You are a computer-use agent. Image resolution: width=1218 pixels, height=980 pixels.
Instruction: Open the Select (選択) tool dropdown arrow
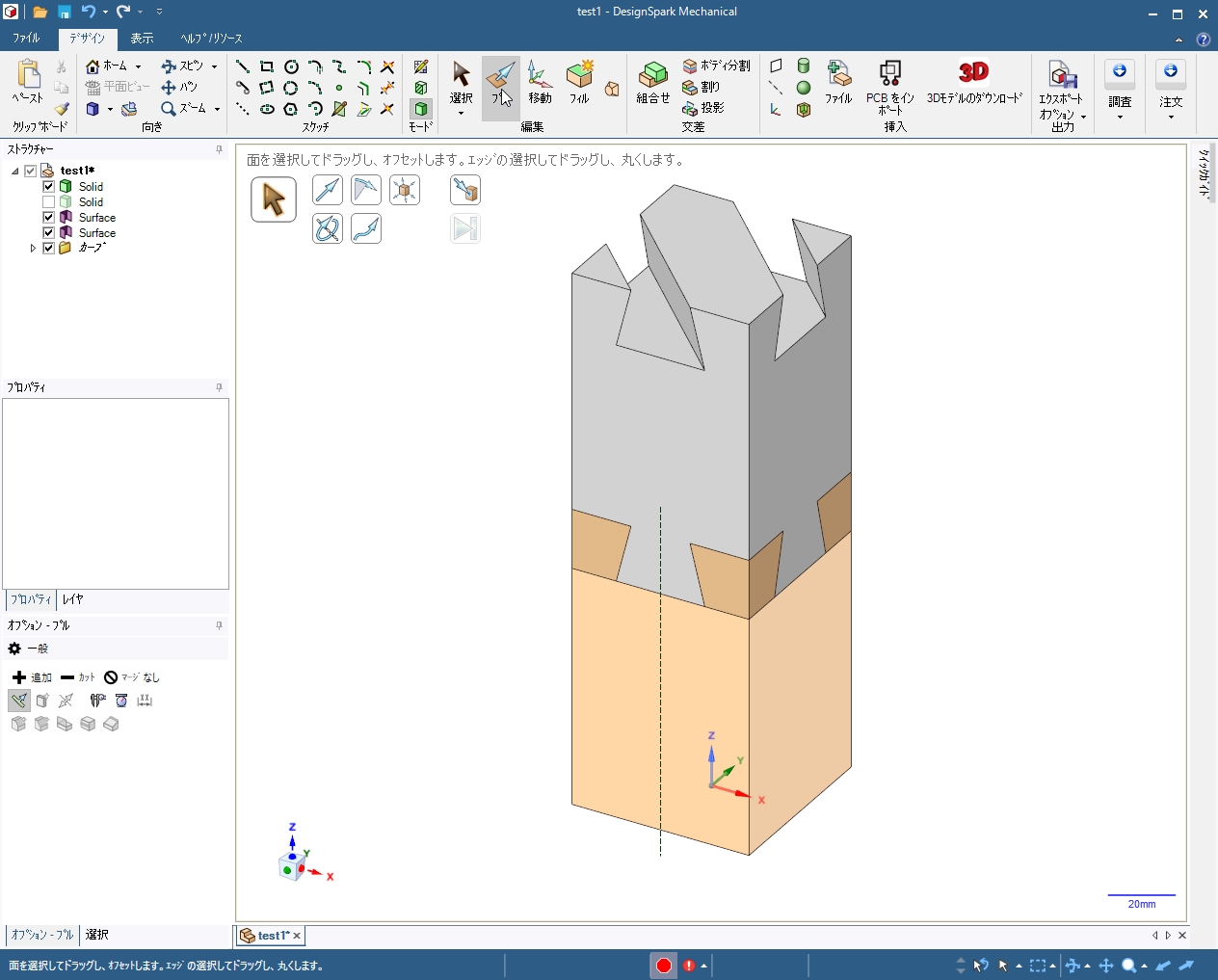461,113
